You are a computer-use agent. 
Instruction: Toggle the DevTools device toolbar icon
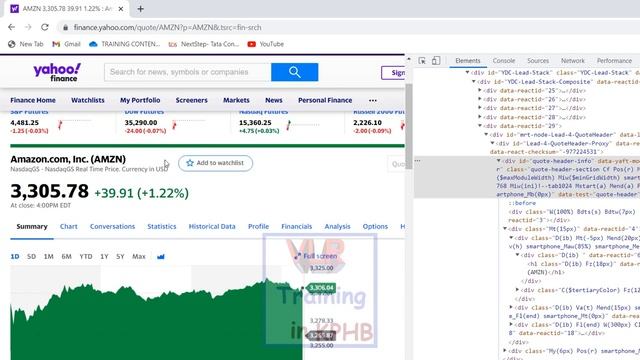(436, 61)
